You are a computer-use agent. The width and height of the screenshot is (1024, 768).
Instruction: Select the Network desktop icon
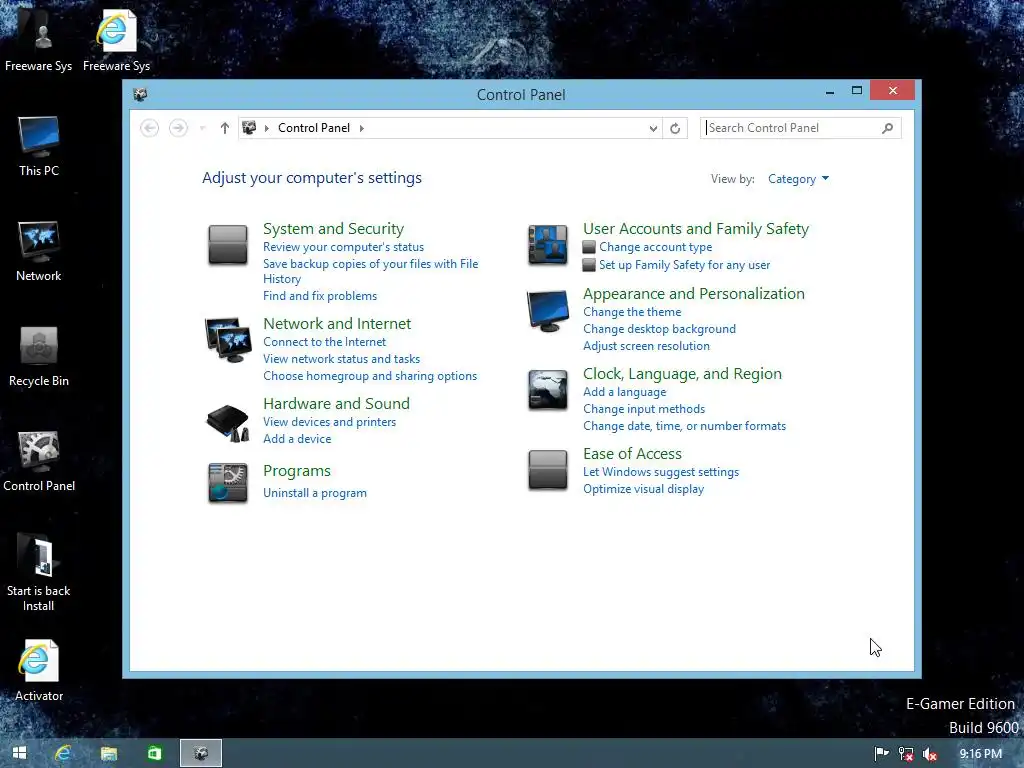tap(39, 251)
